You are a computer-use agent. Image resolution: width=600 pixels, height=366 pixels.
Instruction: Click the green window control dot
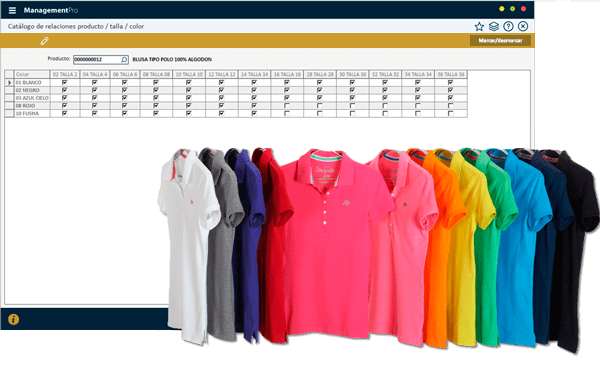512,9
